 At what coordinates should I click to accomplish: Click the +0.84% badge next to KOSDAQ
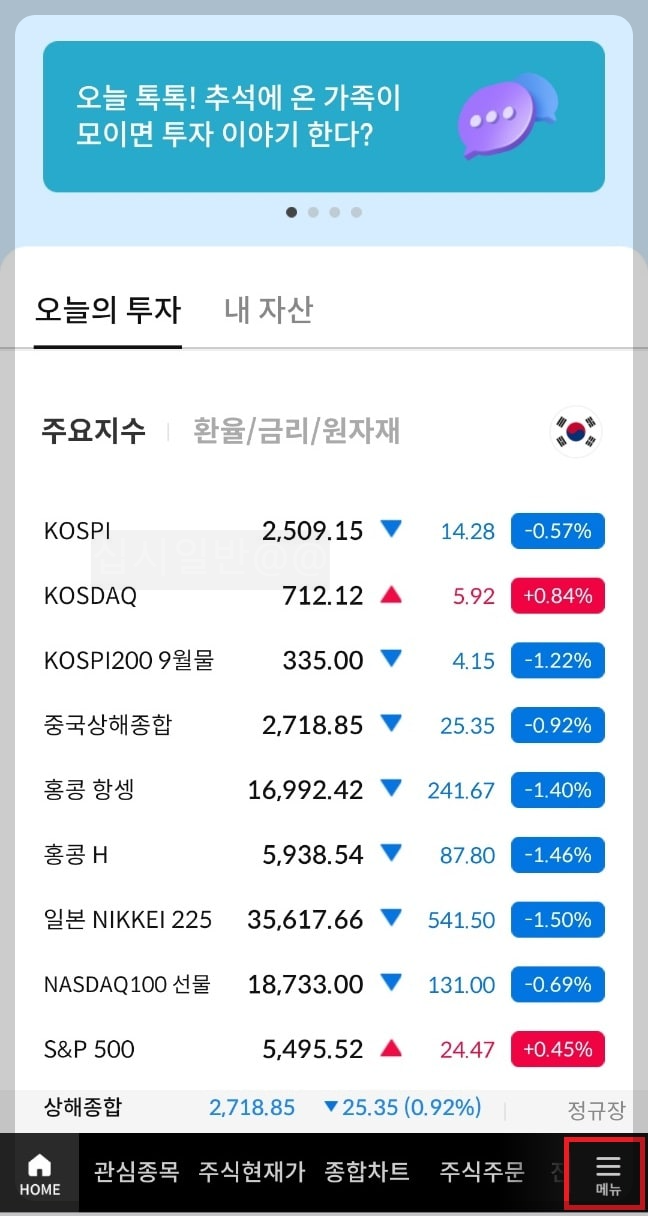click(557, 595)
